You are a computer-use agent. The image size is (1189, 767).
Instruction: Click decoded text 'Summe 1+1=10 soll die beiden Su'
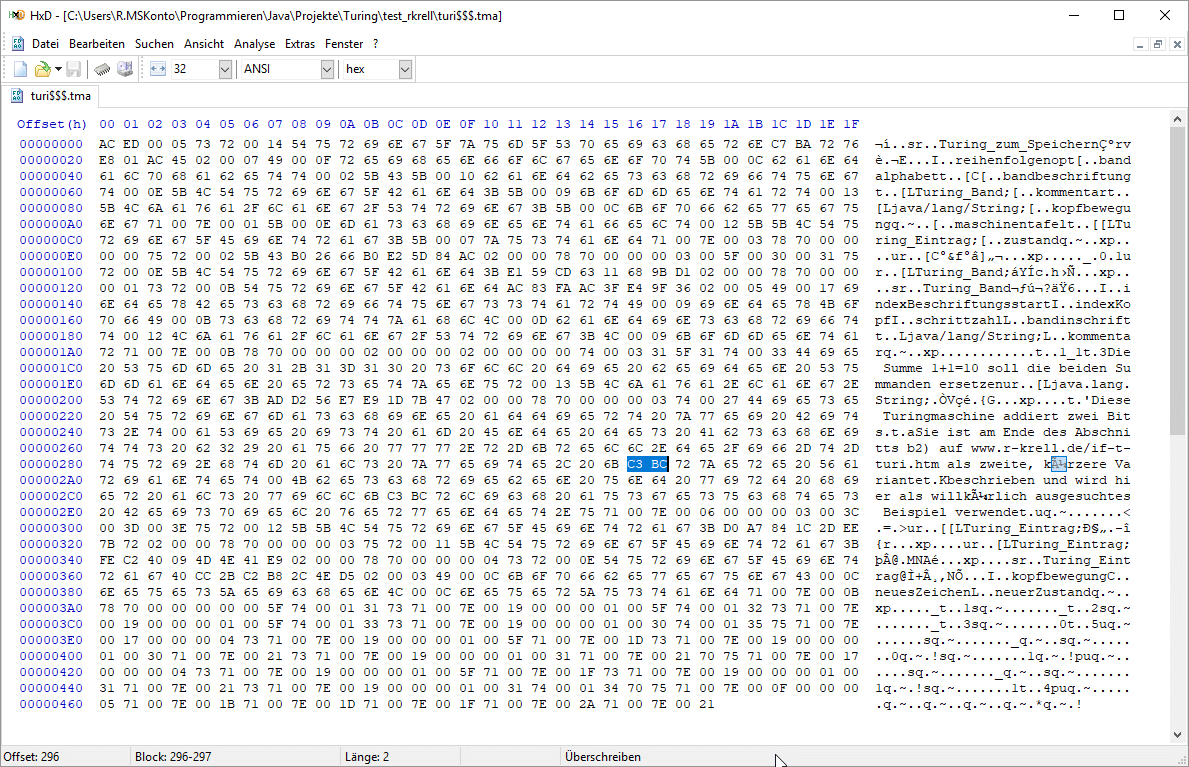pos(1006,368)
